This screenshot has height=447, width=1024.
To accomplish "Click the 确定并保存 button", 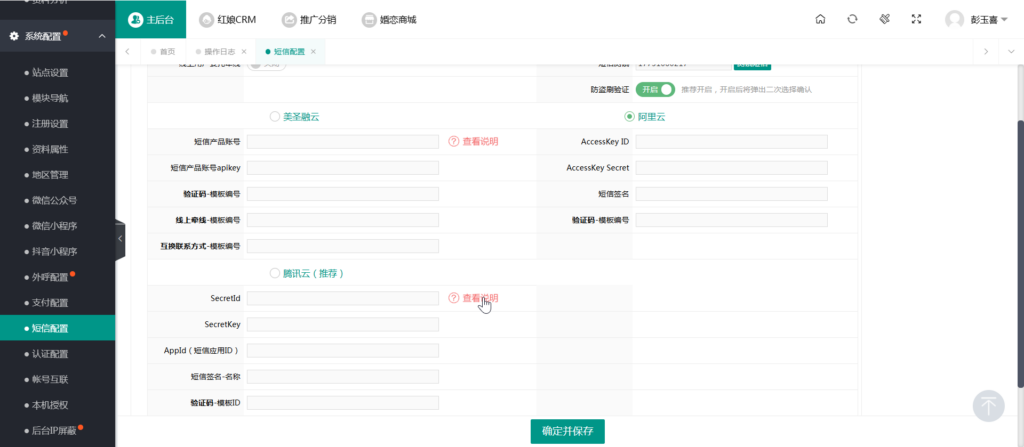I will click(x=568, y=431).
